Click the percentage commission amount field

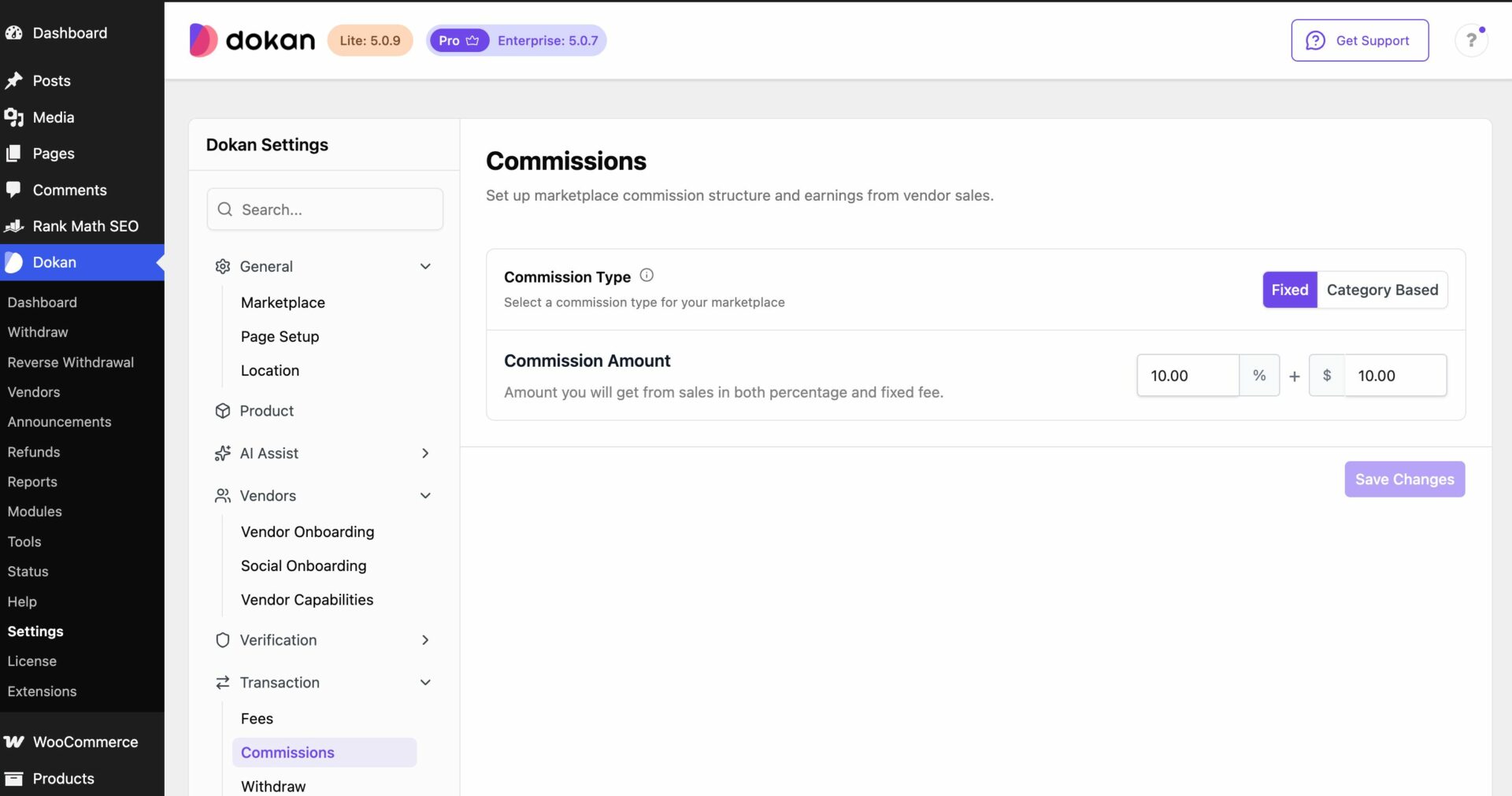(x=1188, y=376)
